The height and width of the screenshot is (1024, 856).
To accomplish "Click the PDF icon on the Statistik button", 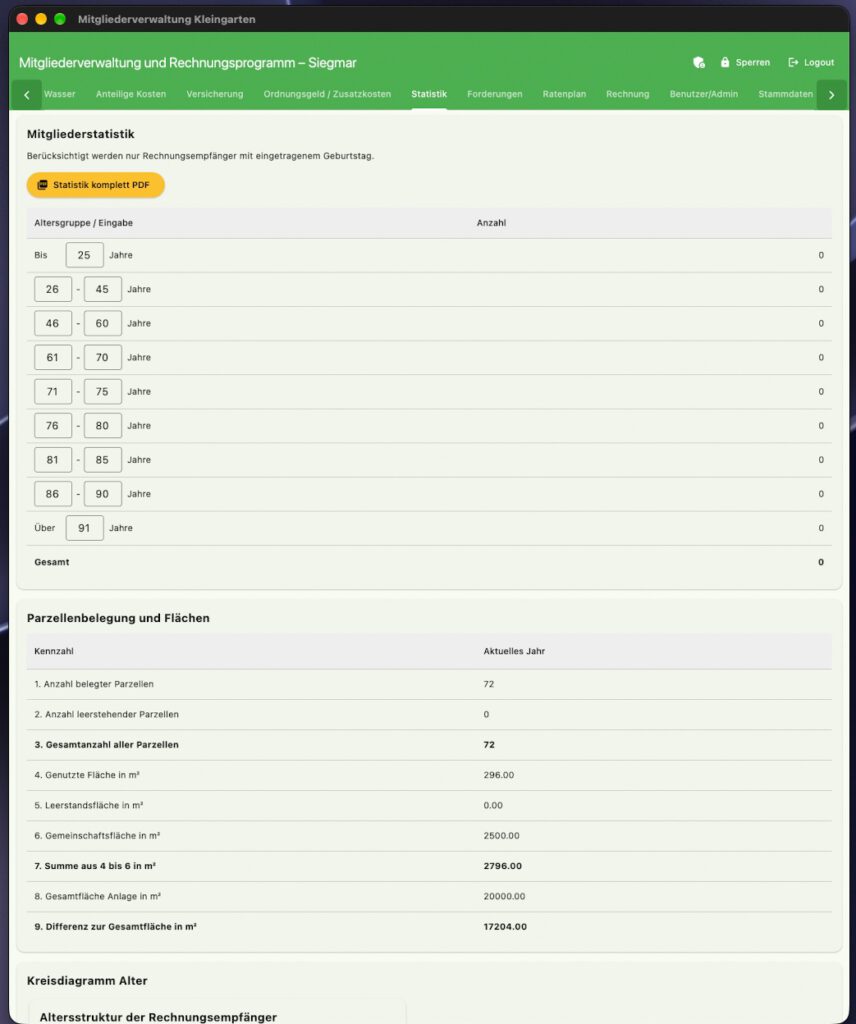I will coord(42,185).
